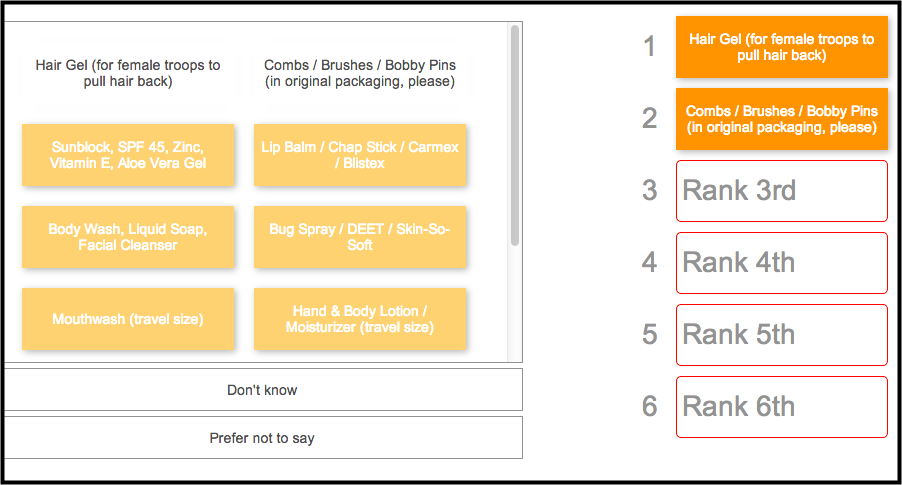This screenshot has height=485, width=902.
Task: Click the empty Rank 3rd slot
Action: coord(782,190)
